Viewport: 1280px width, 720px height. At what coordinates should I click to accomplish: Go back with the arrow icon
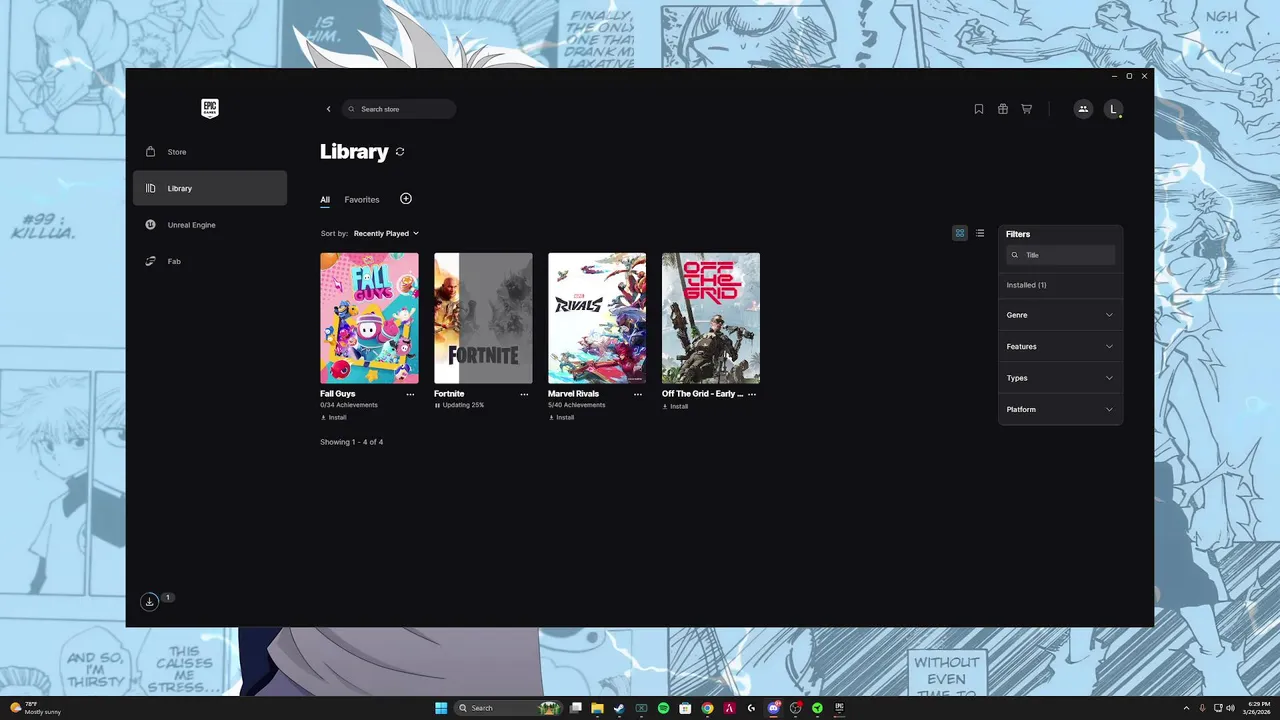click(x=328, y=109)
